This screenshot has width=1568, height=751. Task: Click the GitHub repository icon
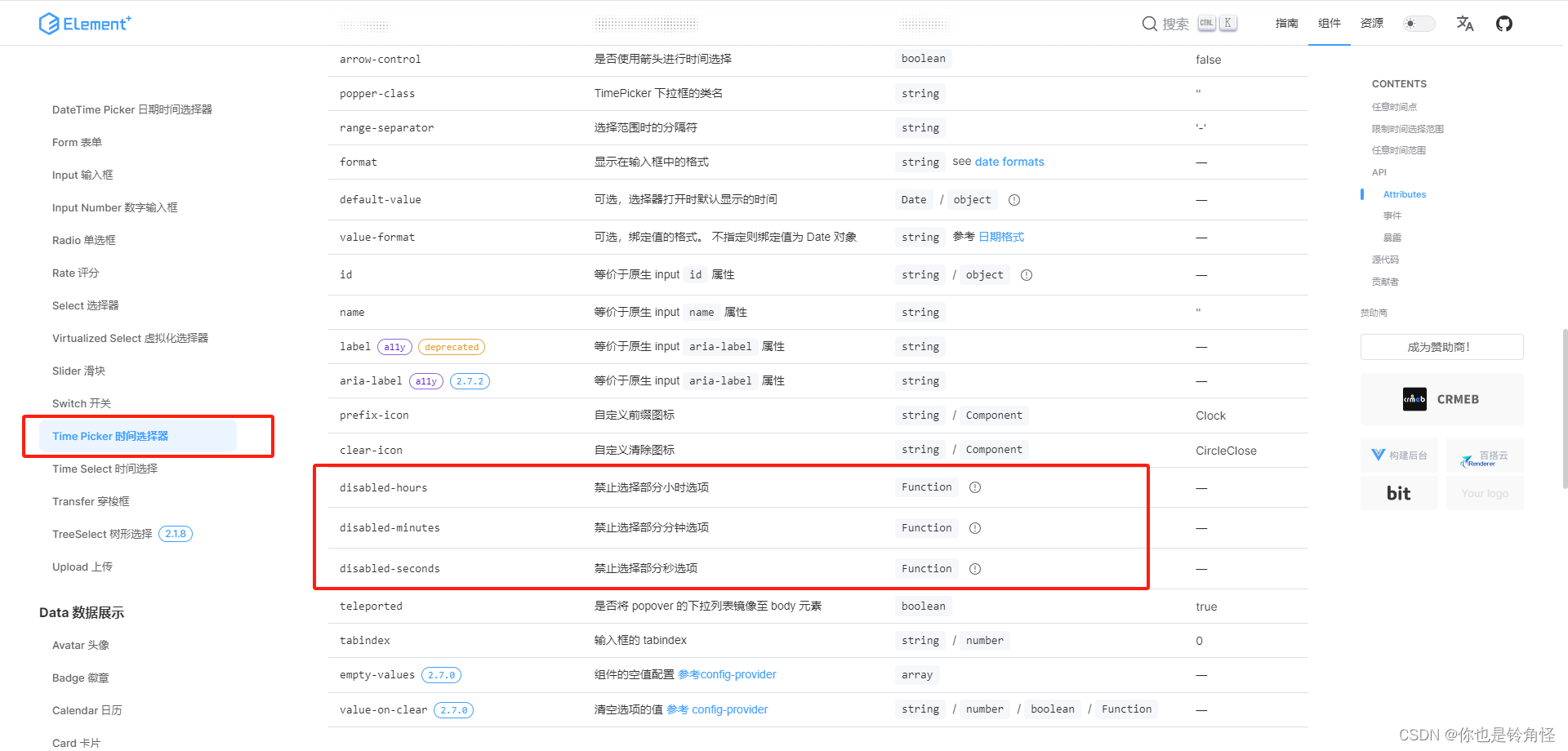point(1504,23)
